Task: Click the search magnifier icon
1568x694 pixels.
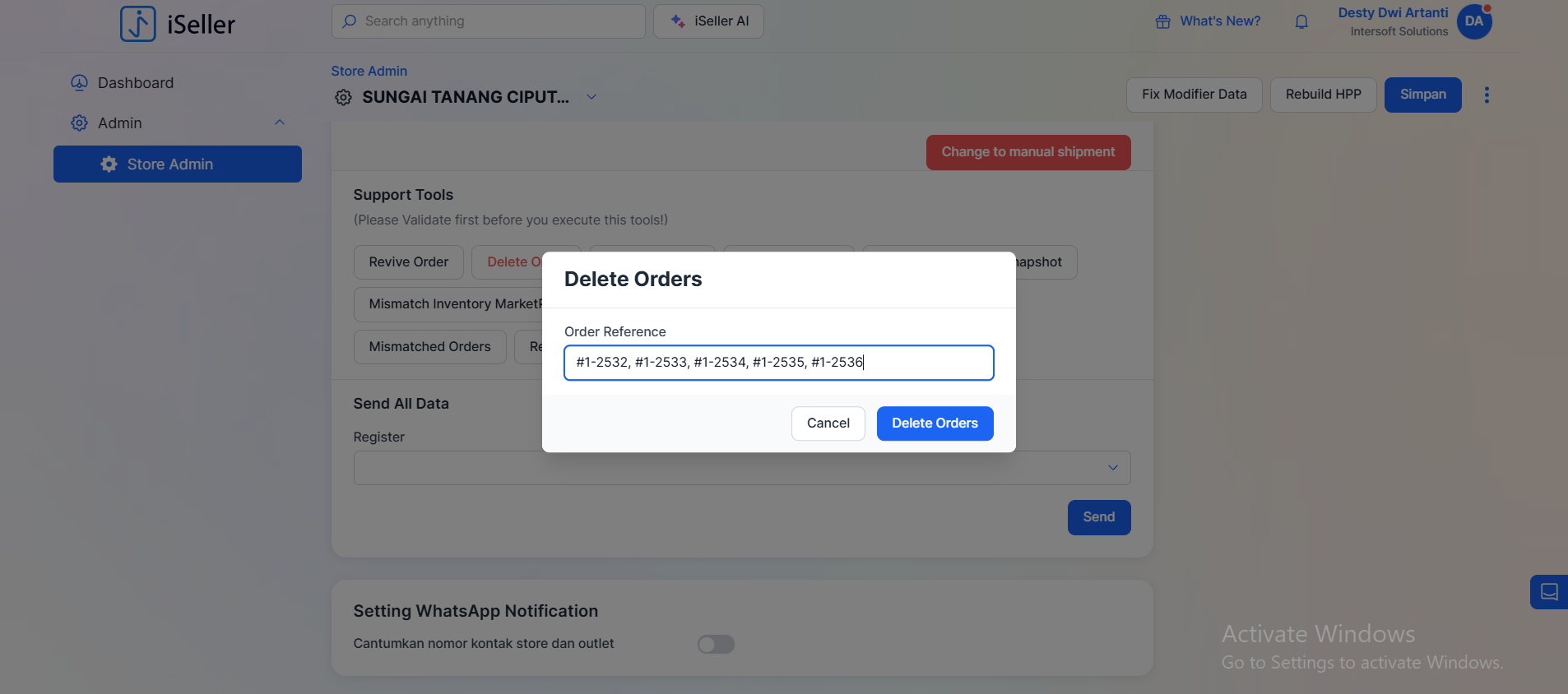Action: 350,21
